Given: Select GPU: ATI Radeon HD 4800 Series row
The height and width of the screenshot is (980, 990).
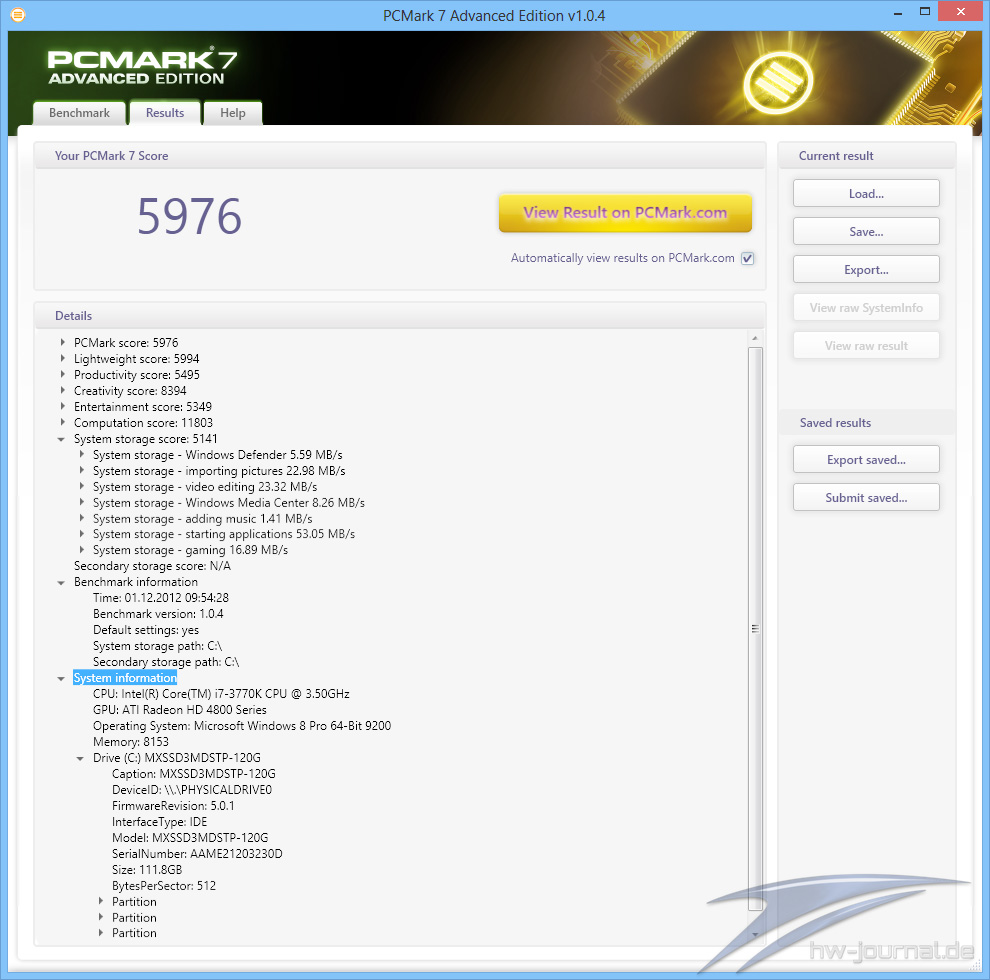Looking at the screenshot, I should pyautogui.click(x=180, y=710).
